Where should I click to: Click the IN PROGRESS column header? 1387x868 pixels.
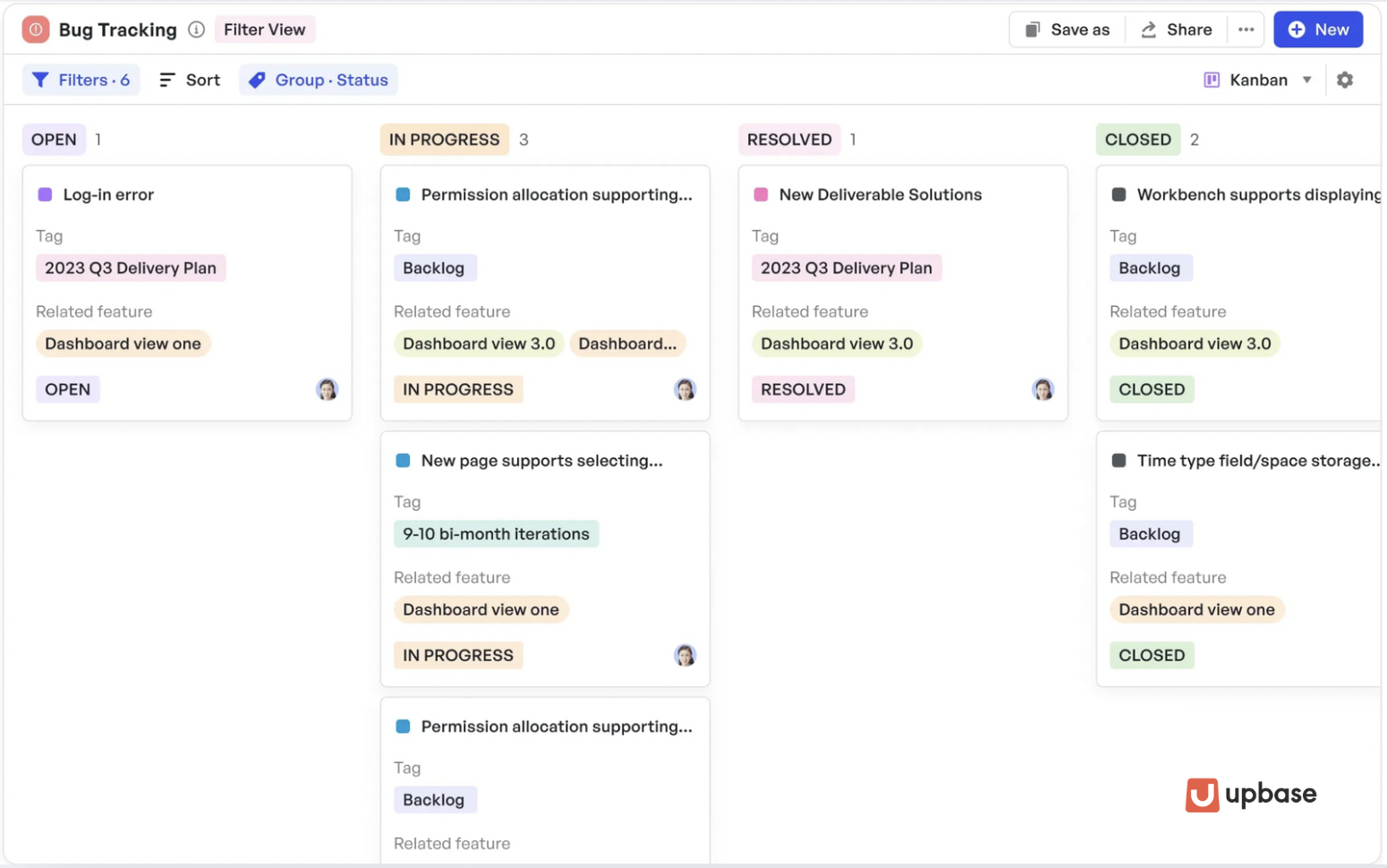(x=444, y=140)
